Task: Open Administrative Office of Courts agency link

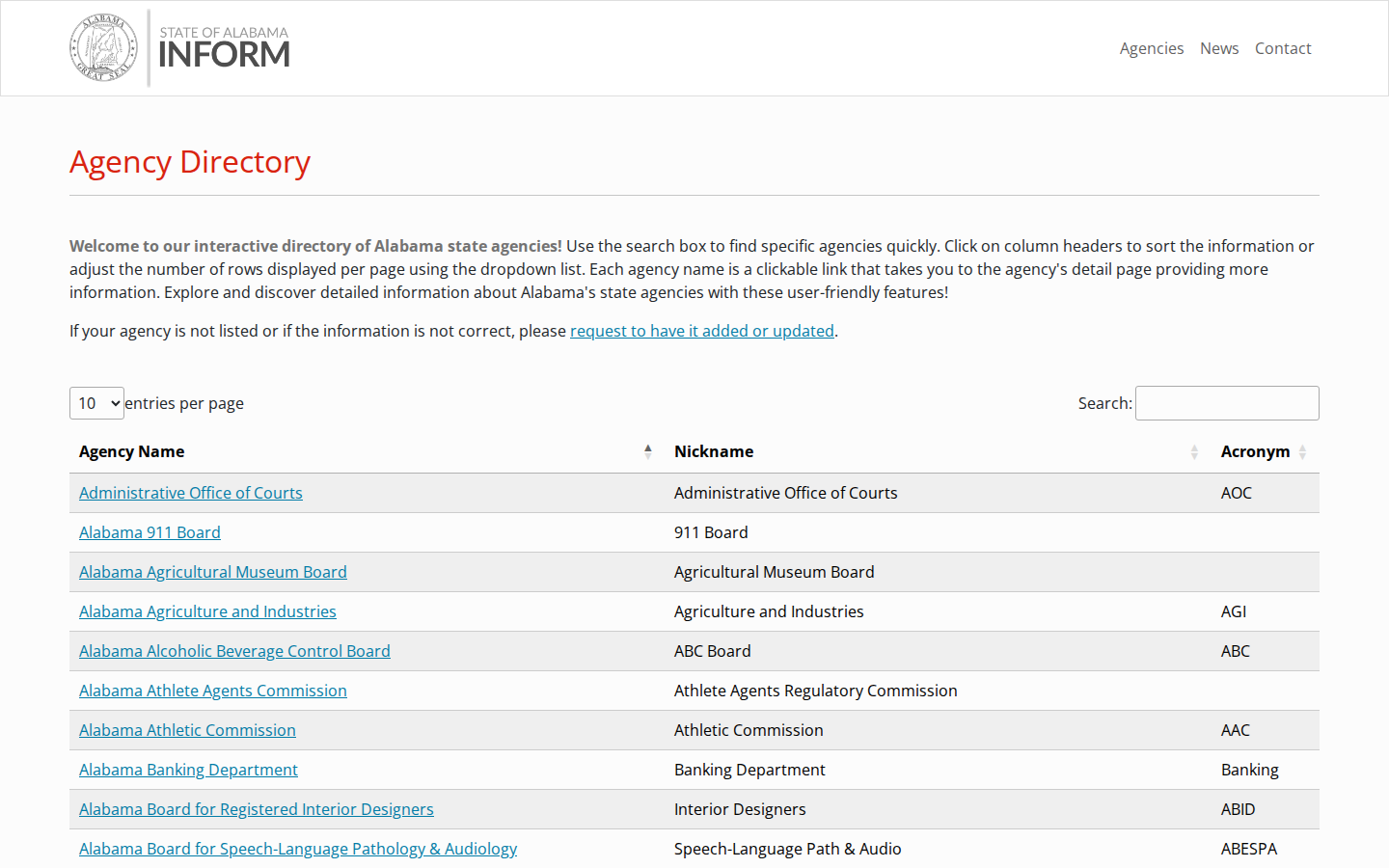Action: coord(191,493)
